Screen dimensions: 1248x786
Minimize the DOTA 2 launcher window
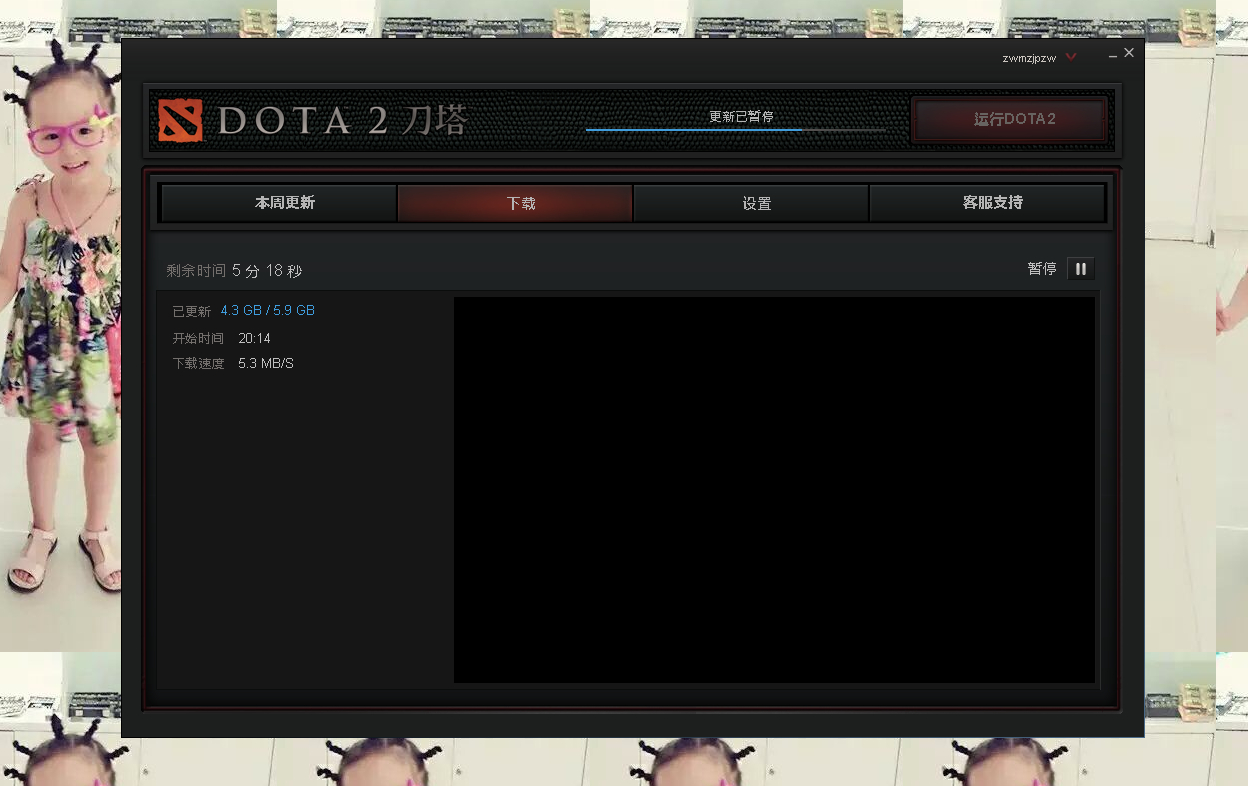[1113, 57]
